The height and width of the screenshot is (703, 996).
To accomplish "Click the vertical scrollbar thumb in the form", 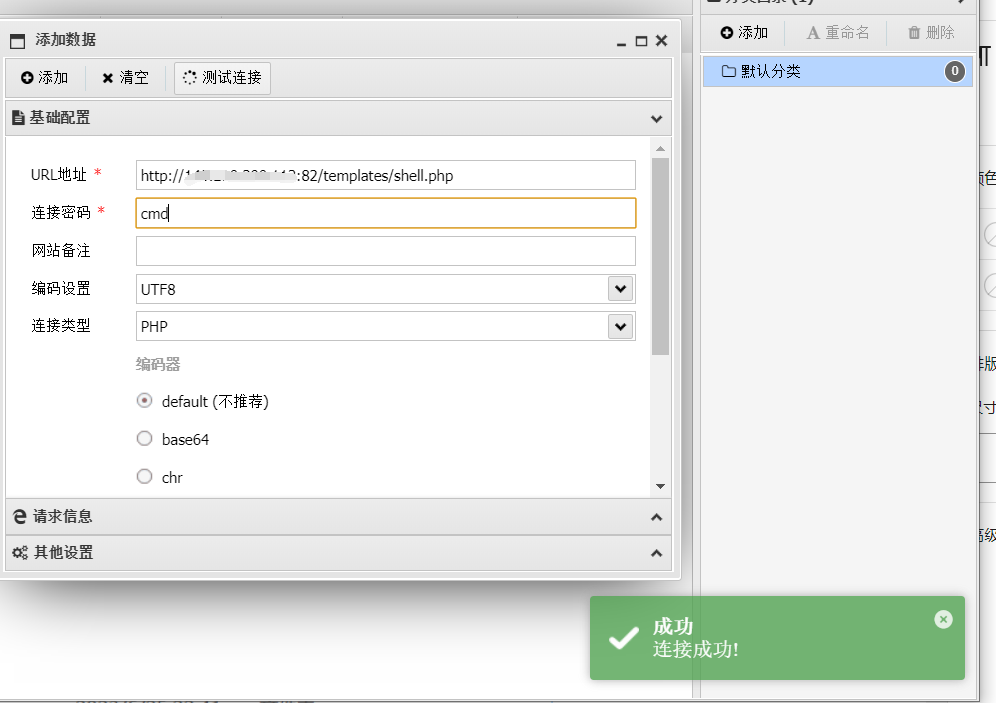I will tap(661, 257).
